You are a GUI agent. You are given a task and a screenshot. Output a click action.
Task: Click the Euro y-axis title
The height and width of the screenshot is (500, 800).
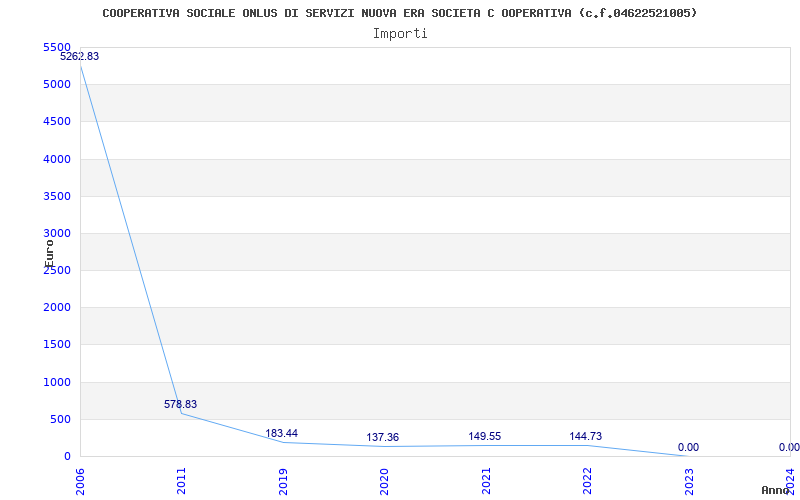49,254
